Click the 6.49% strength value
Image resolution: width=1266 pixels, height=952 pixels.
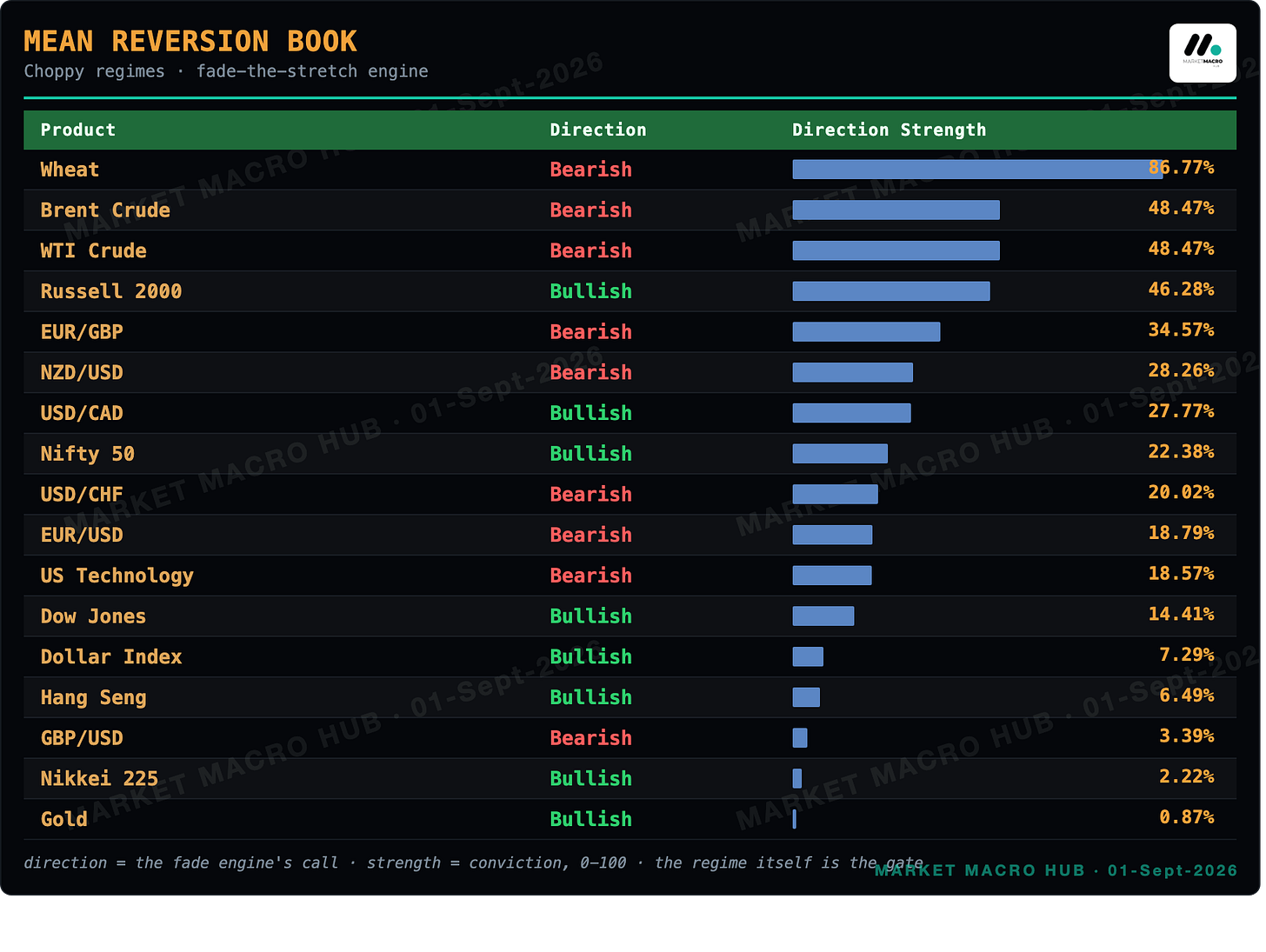1187,695
